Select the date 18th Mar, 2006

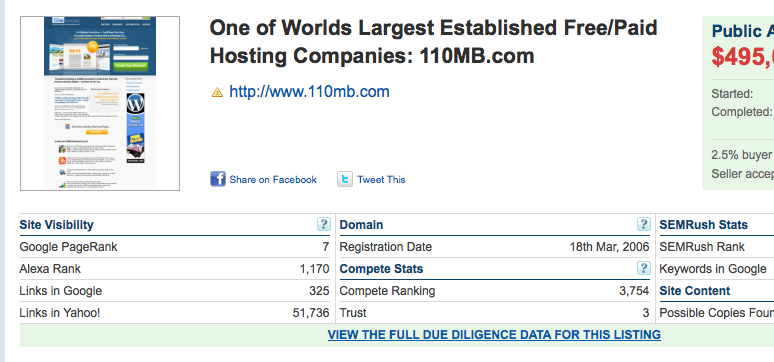(x=610, y=247)
